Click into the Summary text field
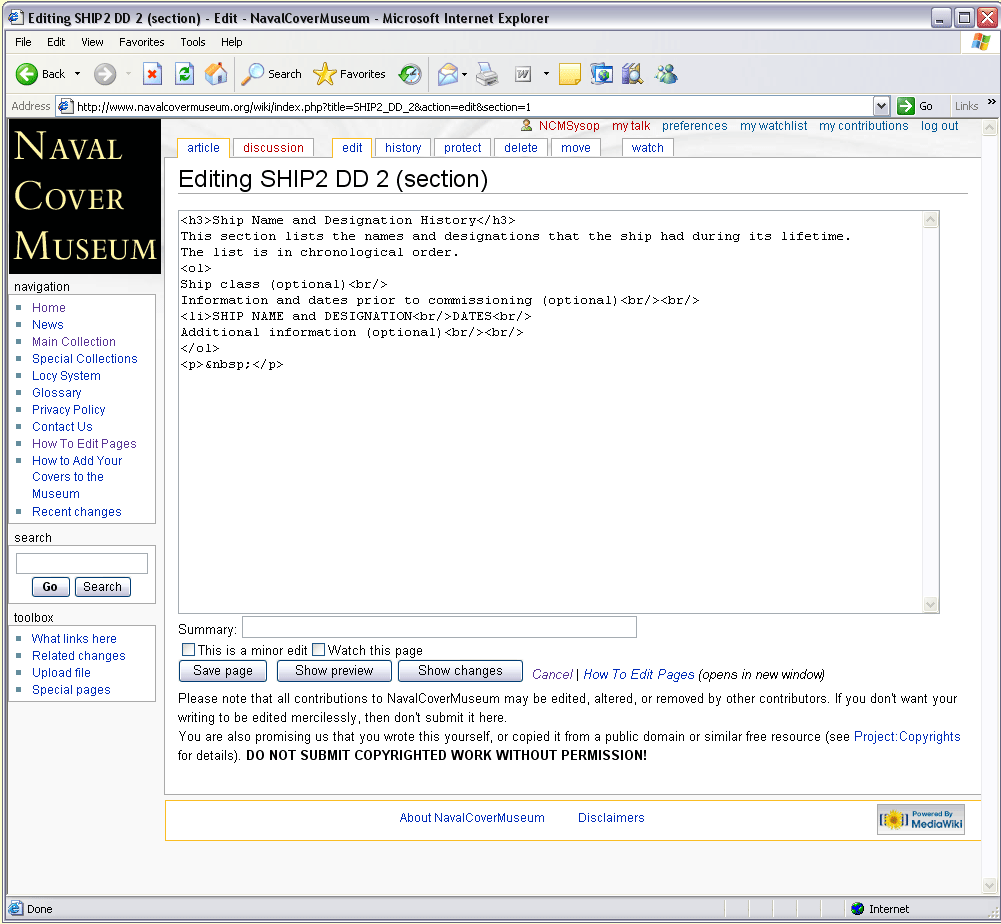 pos(439,628)
